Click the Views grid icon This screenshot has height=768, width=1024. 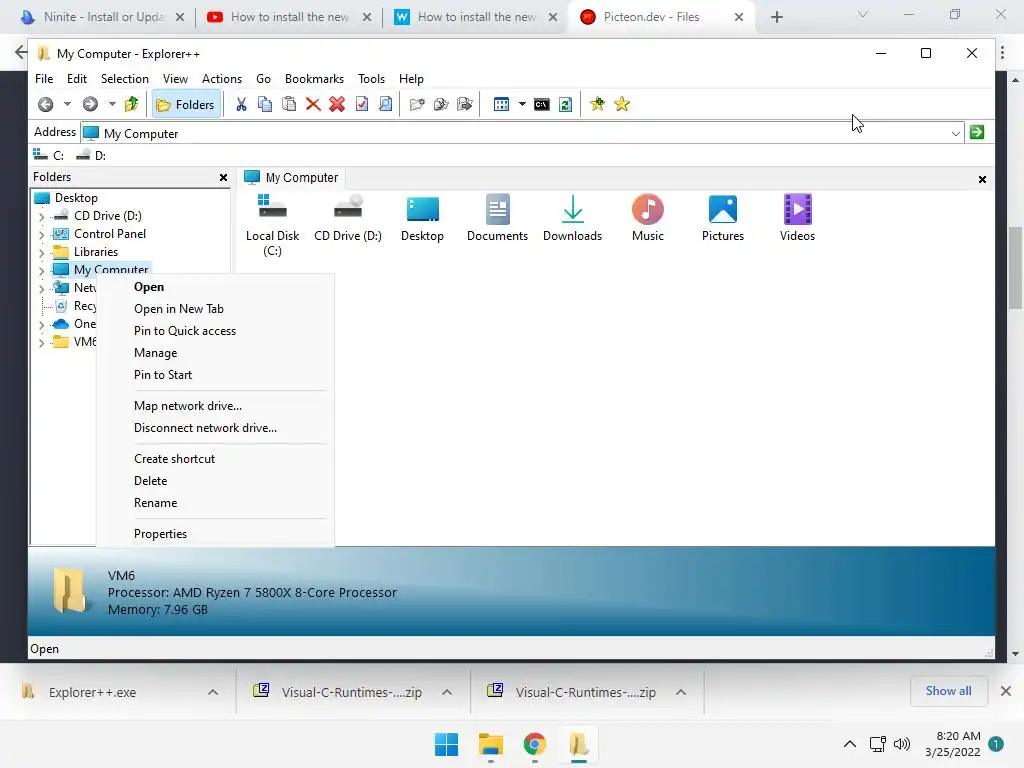click(x=501, y=104)
